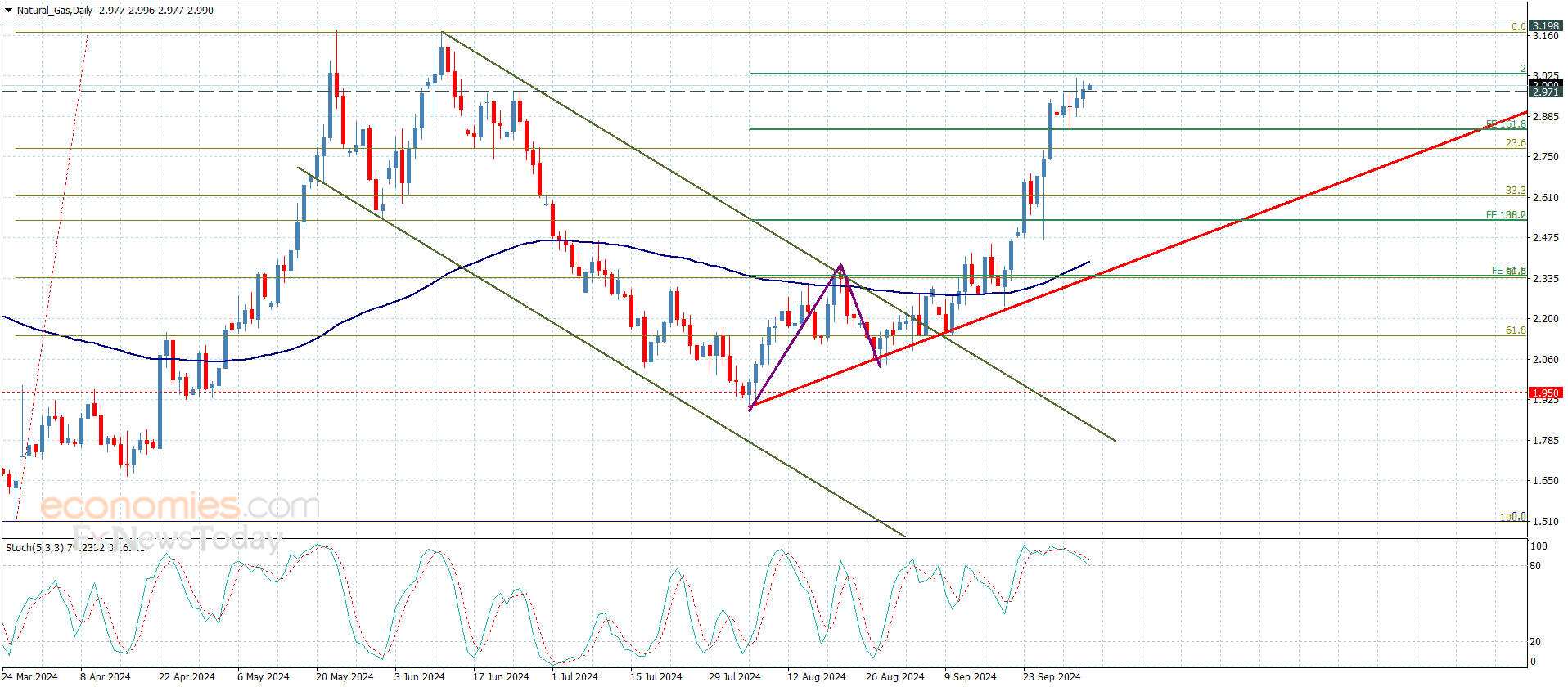Image resolution: width=1568 pixels, height=687 pixels.
Task: Click the 33.3 Fibonacci level label
Action: coord(1516,191)
